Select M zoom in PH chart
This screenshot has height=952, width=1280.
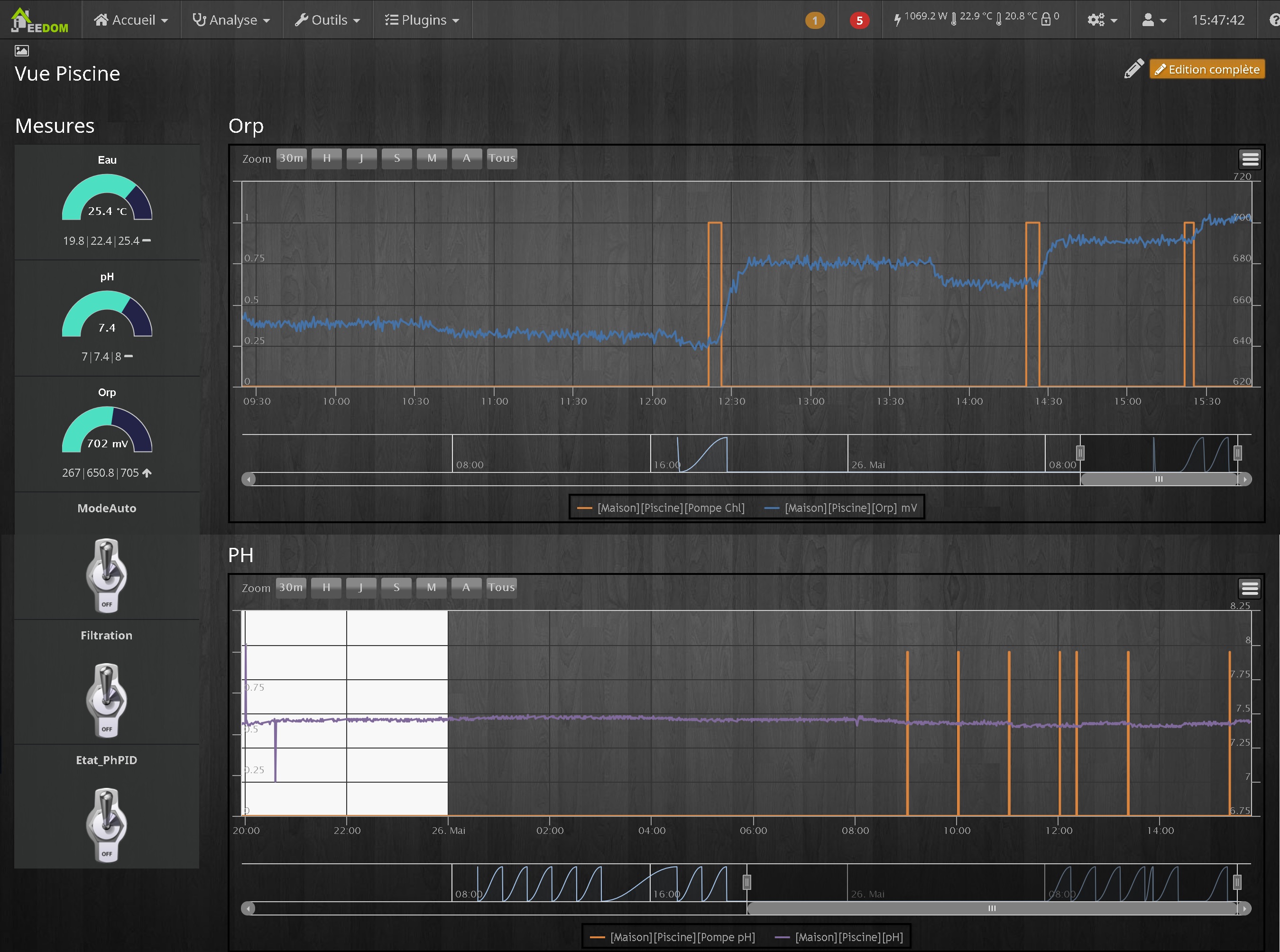[432, 588]
